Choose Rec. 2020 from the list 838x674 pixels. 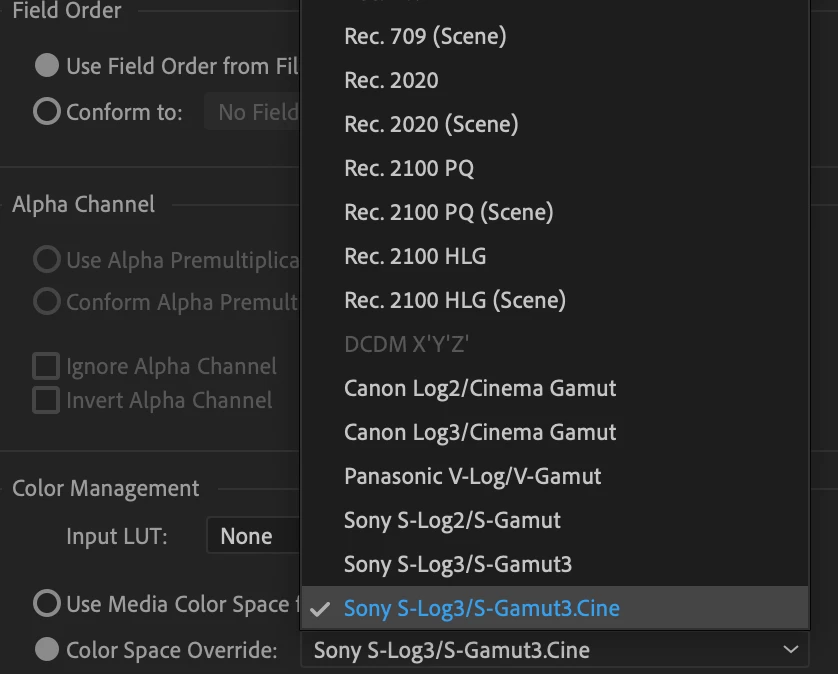pyautogui.click(x=555, y=80)
